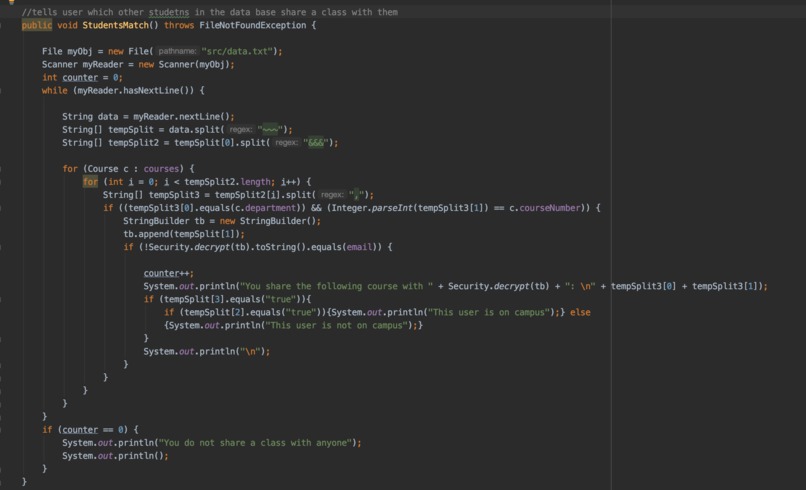This screenshot has height=490, width=806.
Task: Click the "&&&" regex string
Action: click(x=316, y=143)
